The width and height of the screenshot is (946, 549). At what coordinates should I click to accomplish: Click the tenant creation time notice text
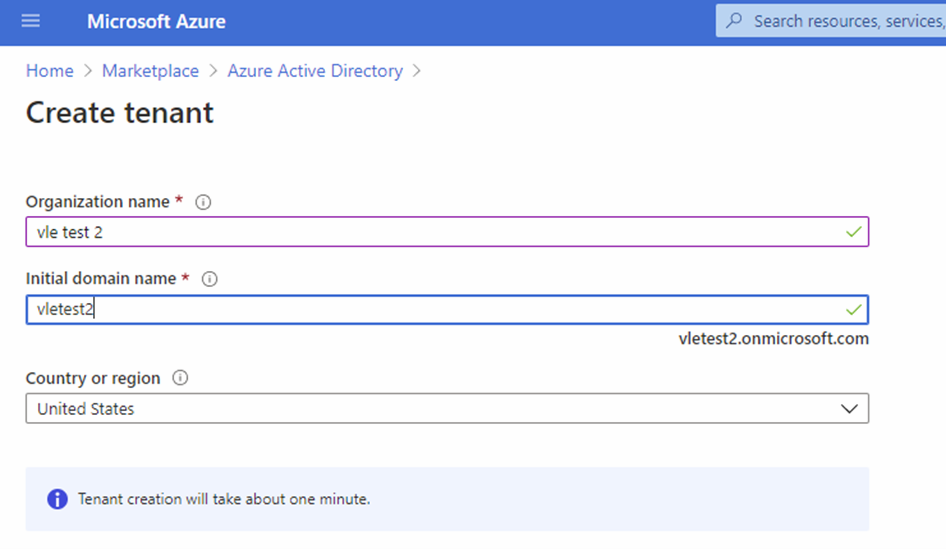224,498
